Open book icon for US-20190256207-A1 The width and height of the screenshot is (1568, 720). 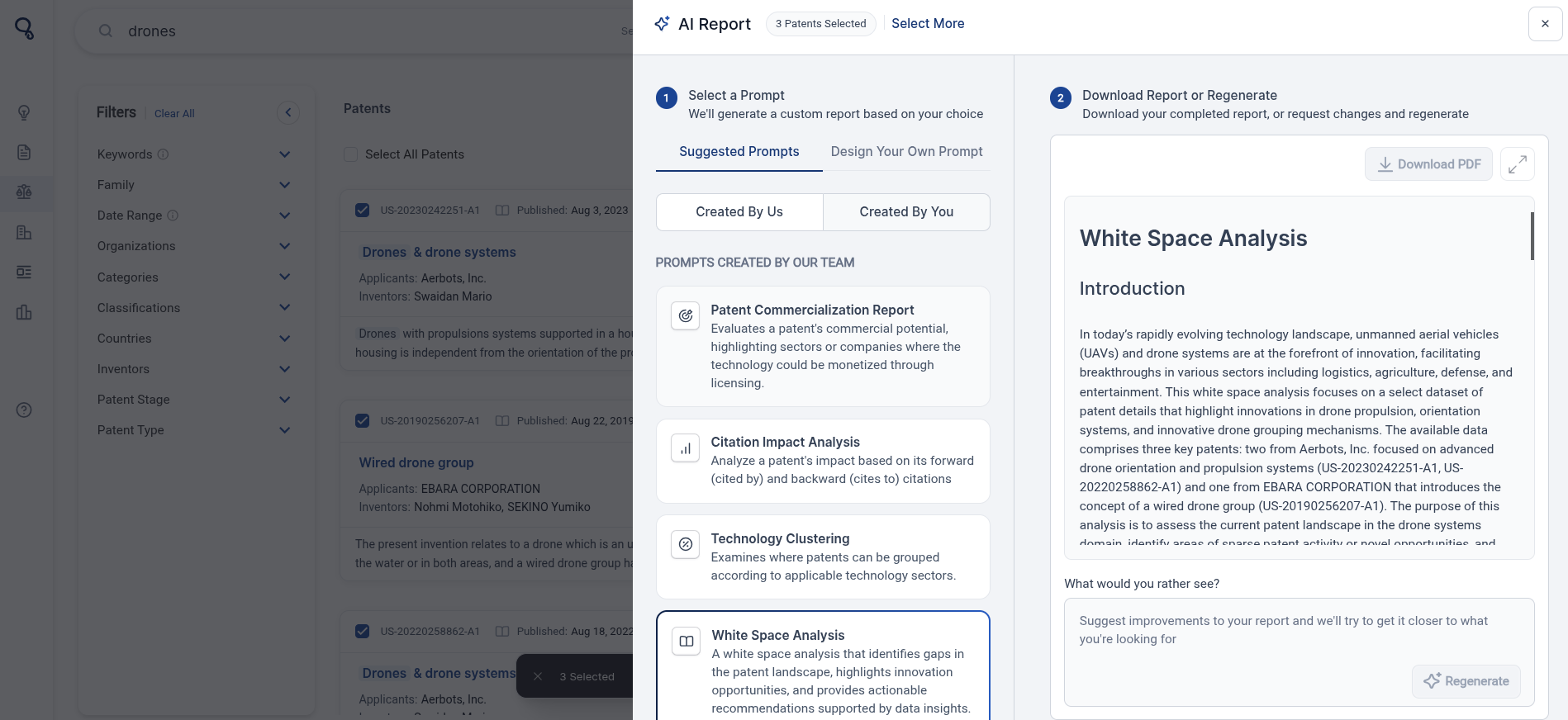502,421
